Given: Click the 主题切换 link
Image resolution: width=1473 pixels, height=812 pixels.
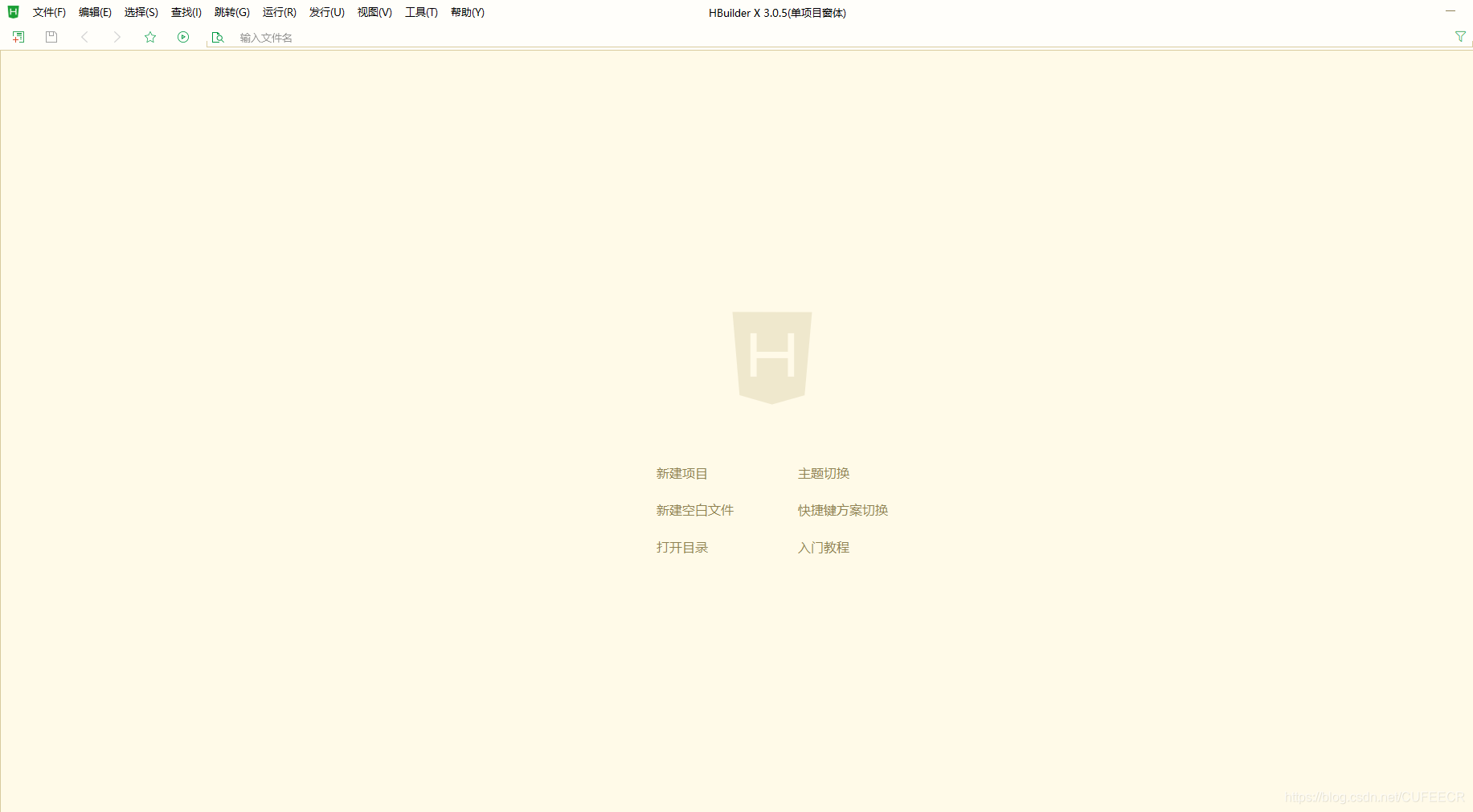Looking at the screenshot, I should tap(824, 474).
